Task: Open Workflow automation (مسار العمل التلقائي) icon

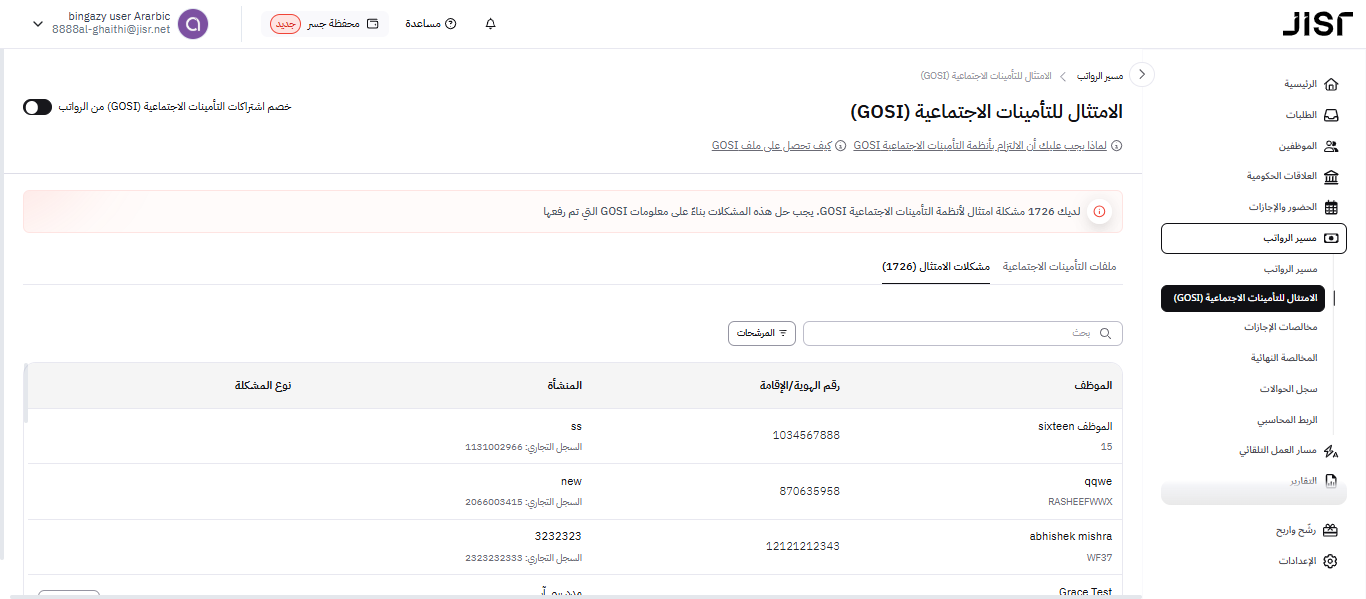Action: click(x=1330, y=451)
